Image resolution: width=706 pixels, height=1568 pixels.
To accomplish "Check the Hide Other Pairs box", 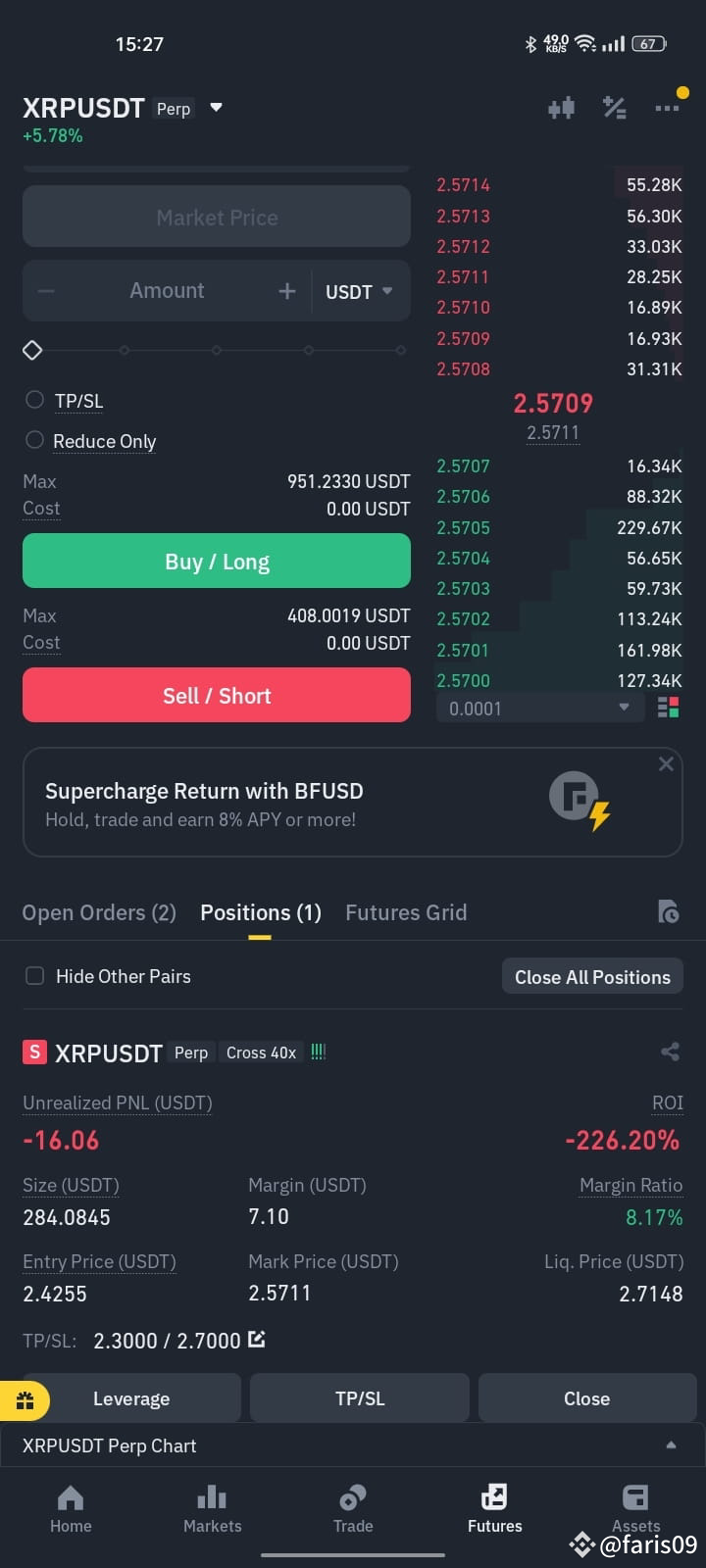I will point(34,976).
